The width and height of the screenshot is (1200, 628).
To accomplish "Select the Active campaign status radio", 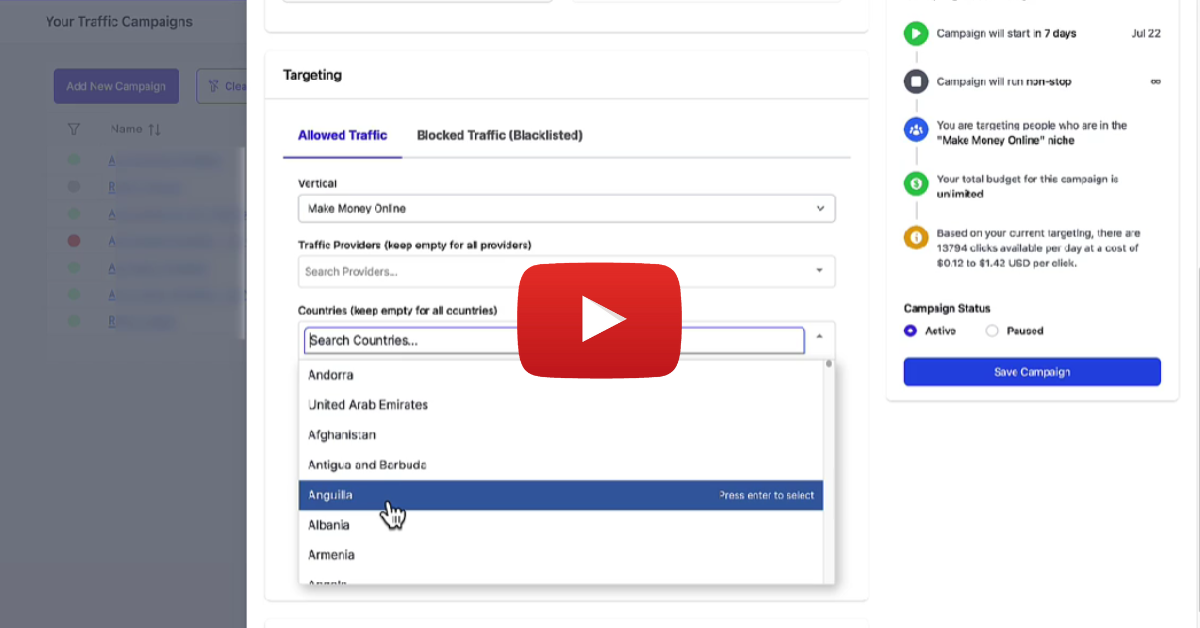I will pyautogui.click(x=910, y=331).
